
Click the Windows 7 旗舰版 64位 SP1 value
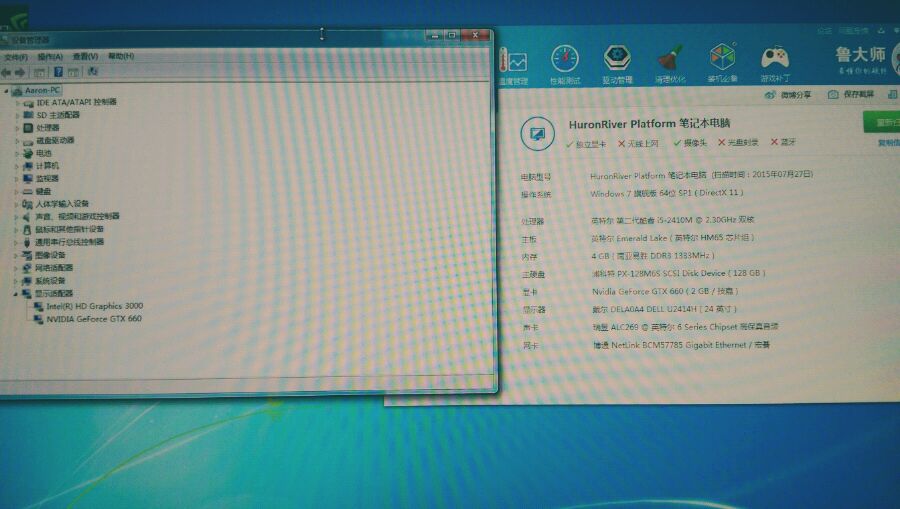[667, 193]
